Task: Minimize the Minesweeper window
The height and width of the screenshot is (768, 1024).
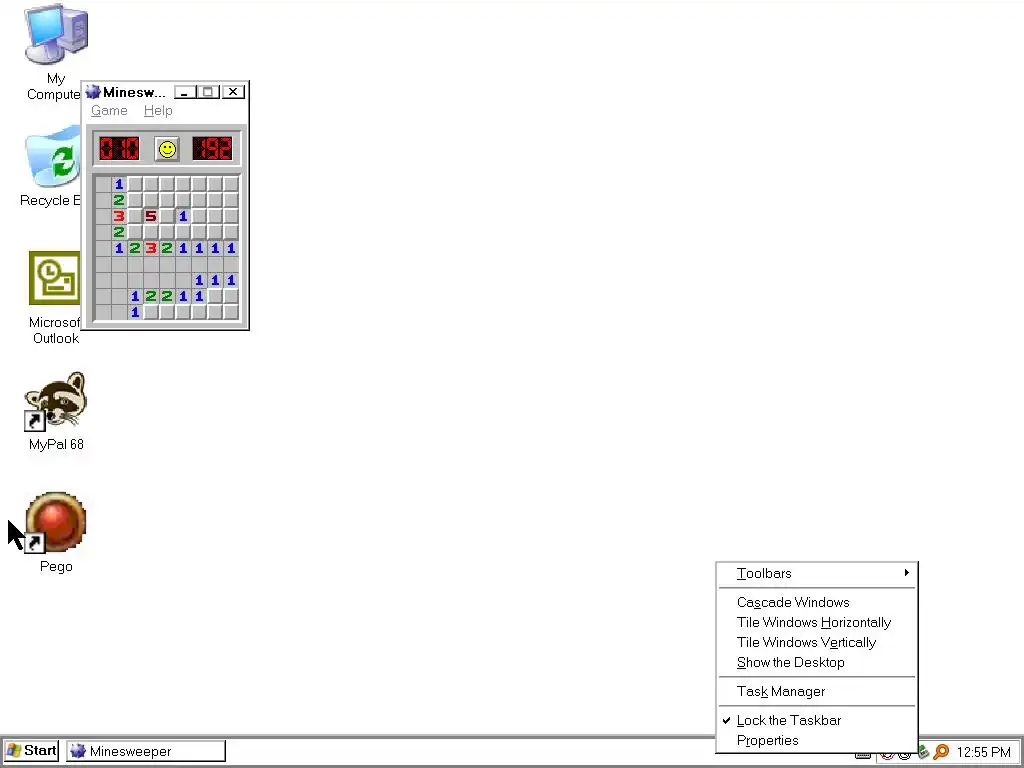Action: tap(185, 92)
